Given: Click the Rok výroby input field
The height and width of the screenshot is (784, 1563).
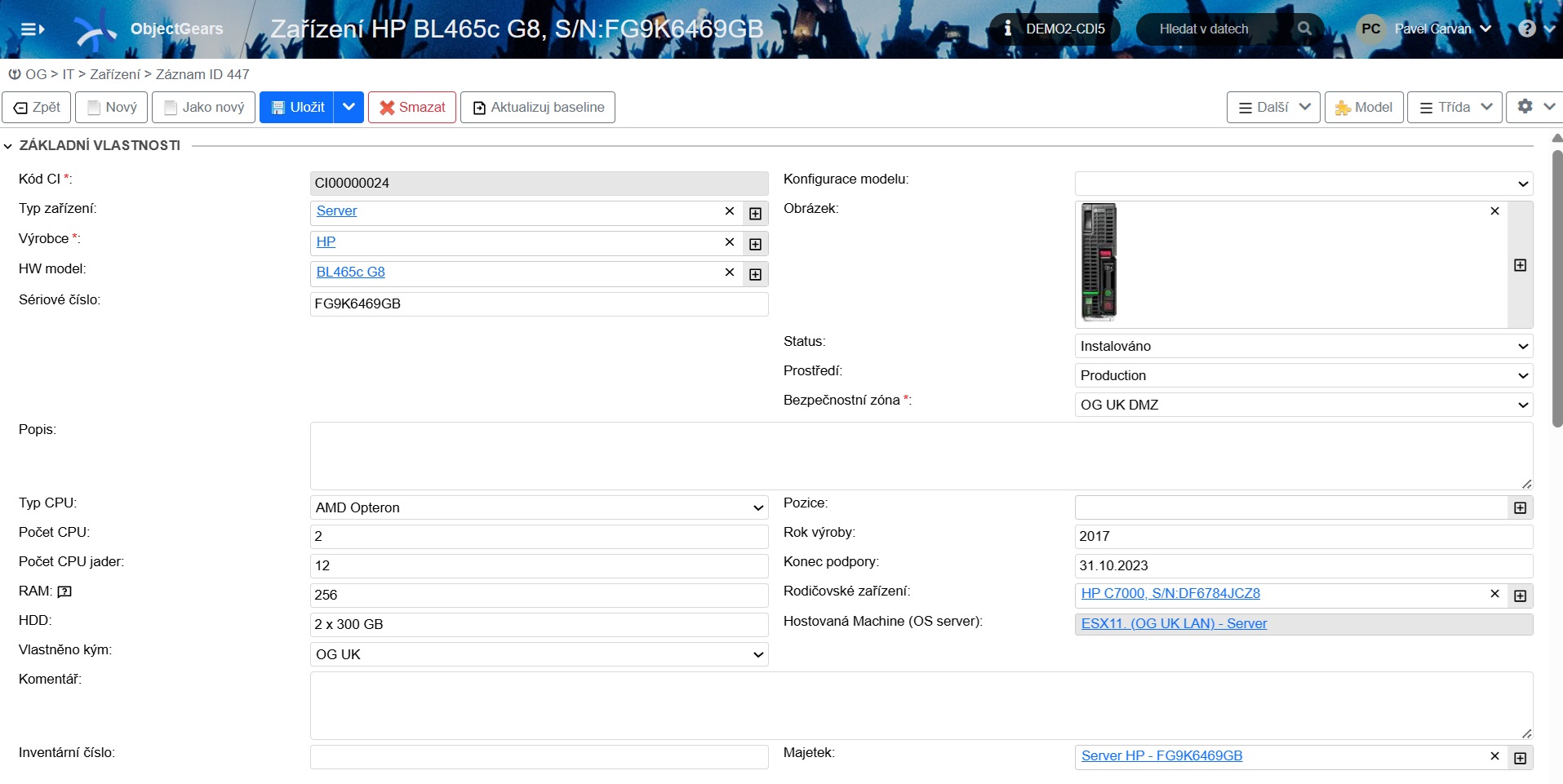Looking at the screenshot, I should coord(1303,537).
